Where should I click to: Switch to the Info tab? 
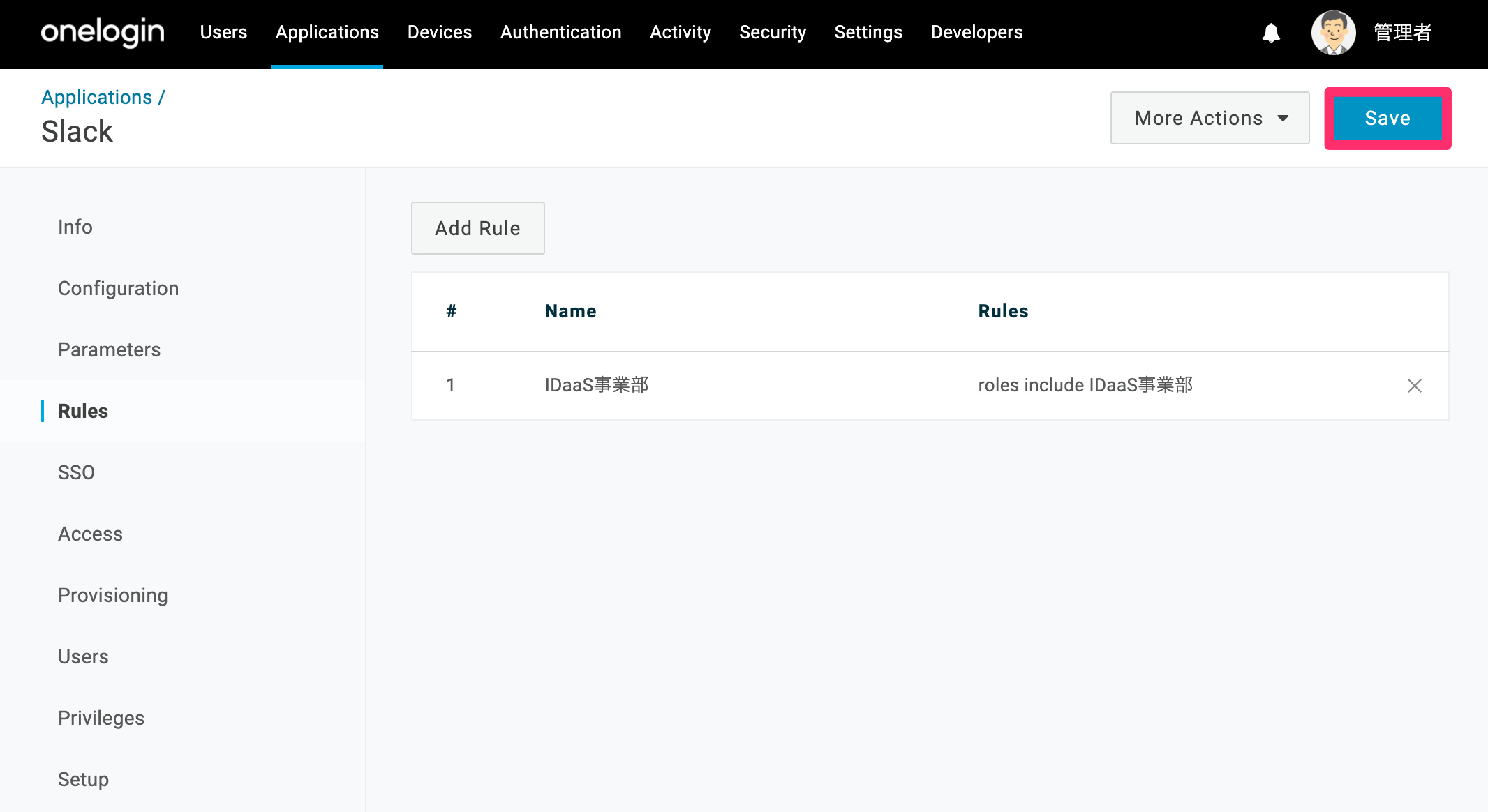75,227
